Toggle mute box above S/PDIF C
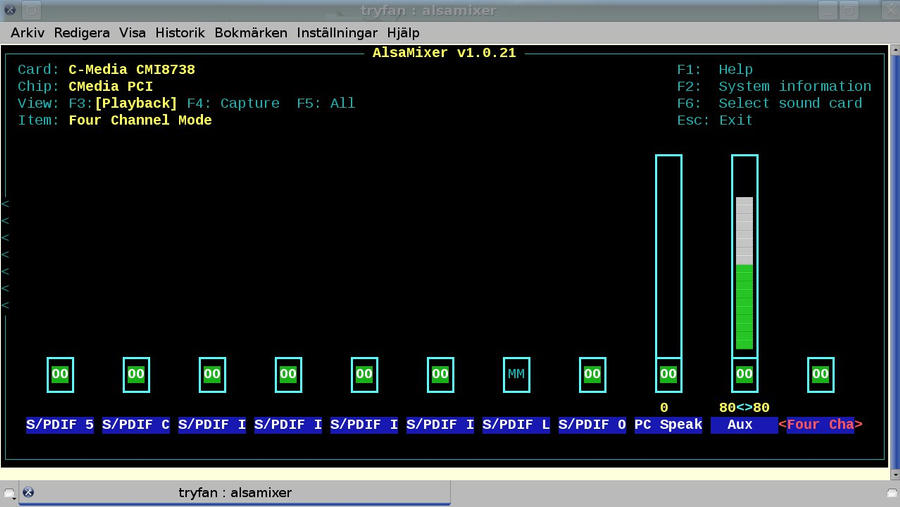Screen dimensions: 900x507 tap(136, 374)
